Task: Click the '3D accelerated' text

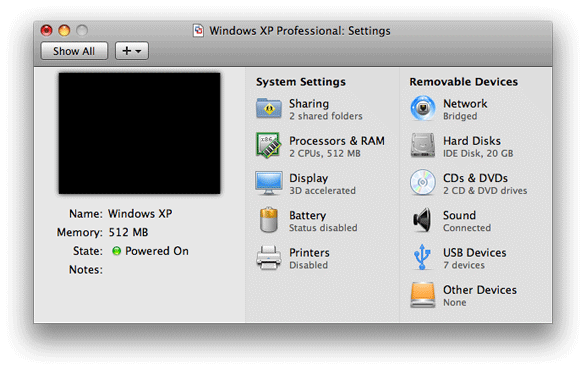Action: (322, 191)
